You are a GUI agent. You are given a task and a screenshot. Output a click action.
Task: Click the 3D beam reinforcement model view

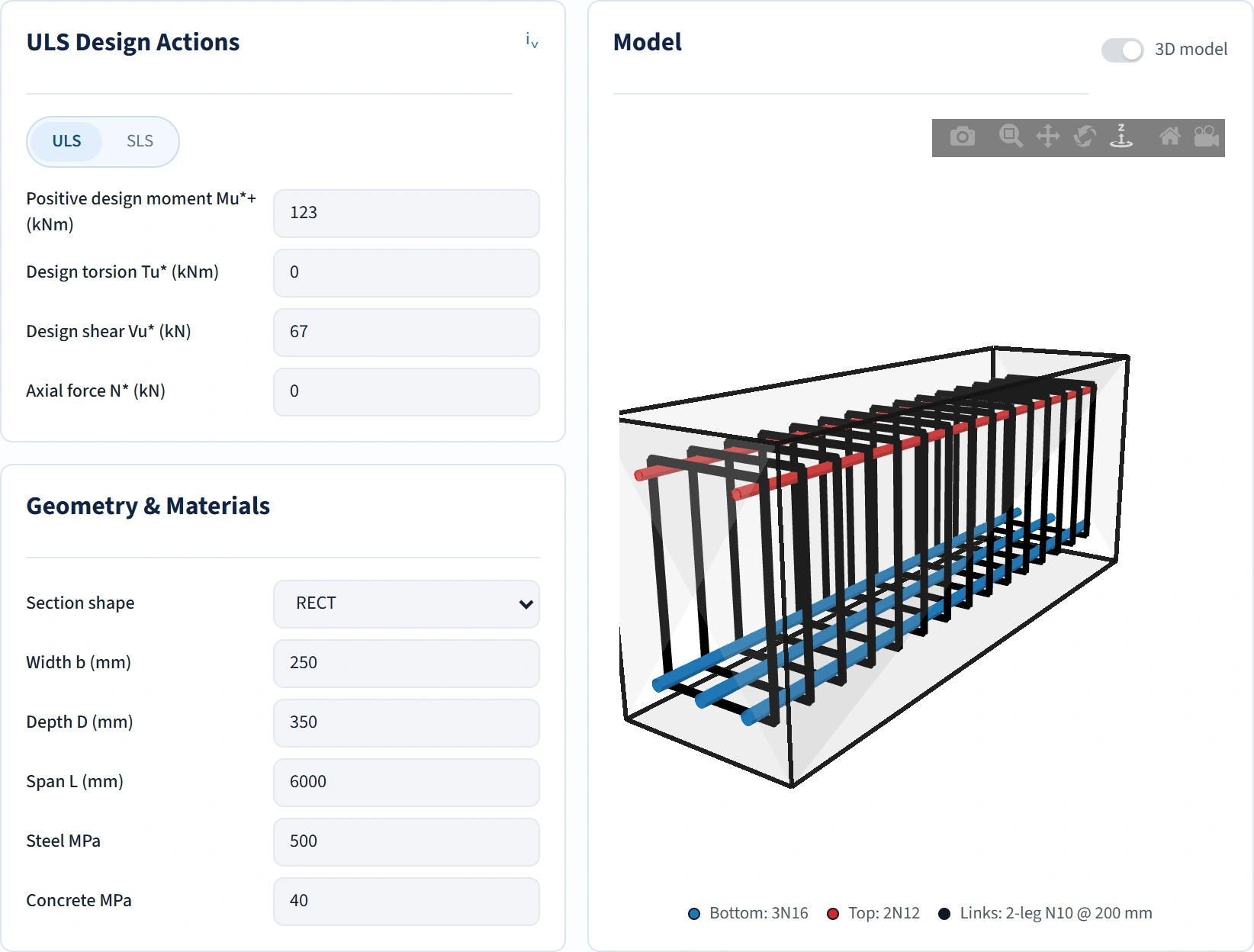[874, 566]
